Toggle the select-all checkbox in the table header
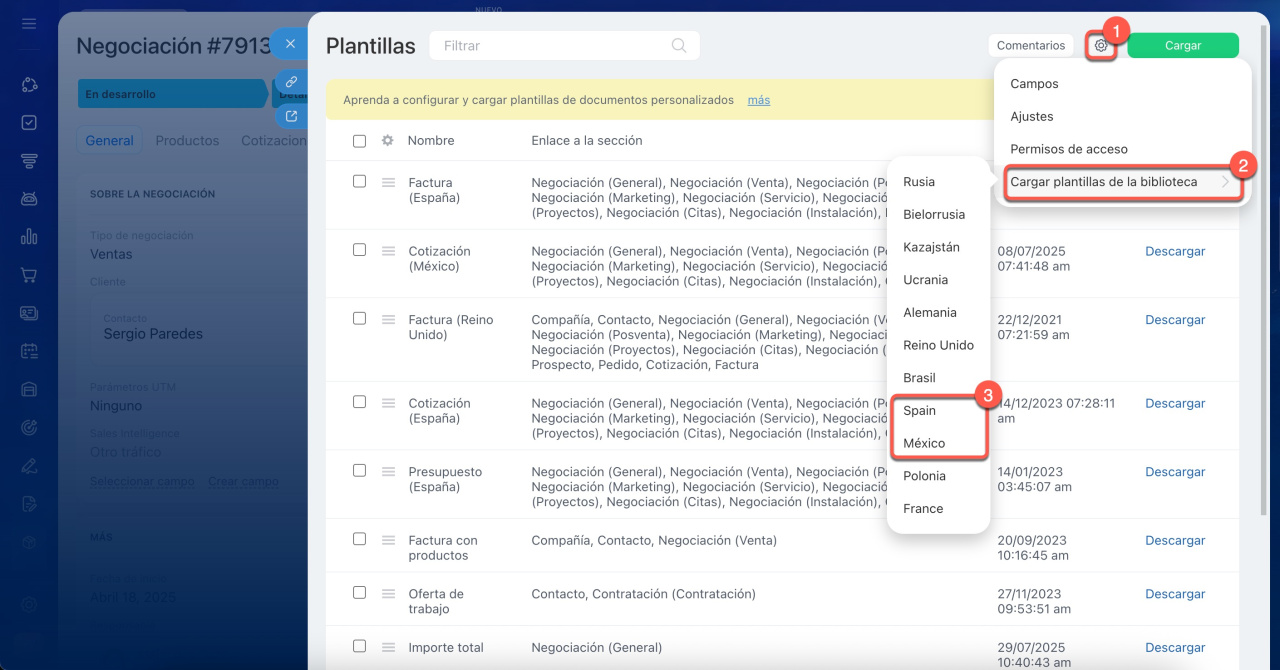The width and height of the screenshot is (1280, 670). (x=359, y=141)
